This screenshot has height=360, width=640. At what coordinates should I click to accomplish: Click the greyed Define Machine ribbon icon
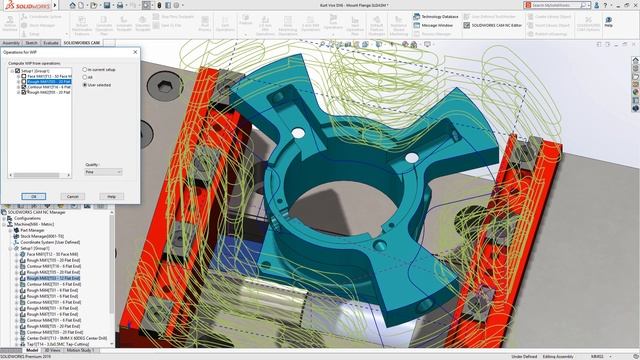tap(10, 23)
